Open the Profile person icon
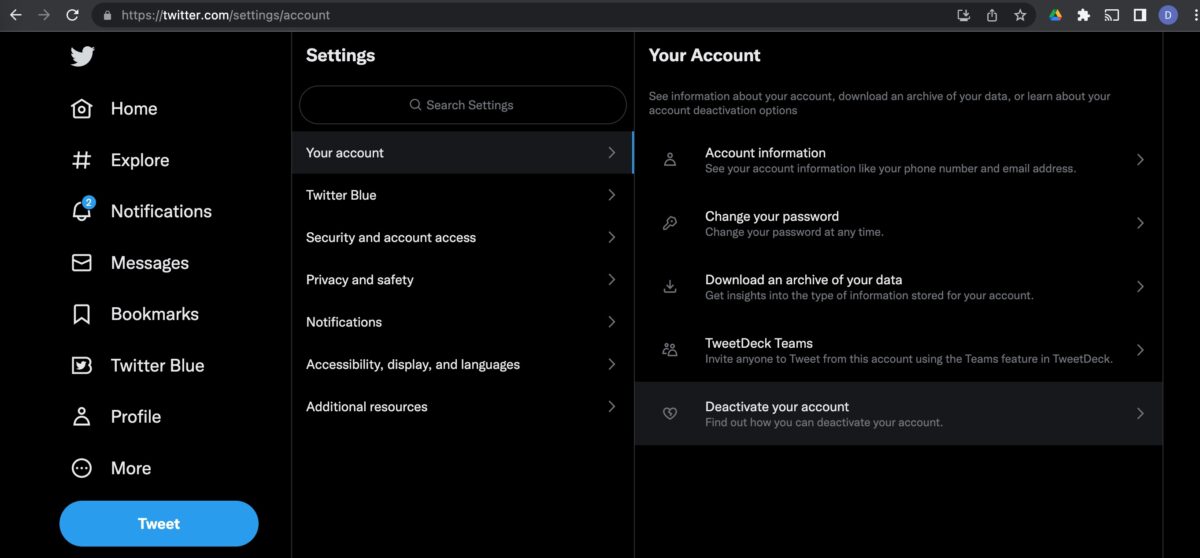The image size is (1200, 558). point(82,417)
